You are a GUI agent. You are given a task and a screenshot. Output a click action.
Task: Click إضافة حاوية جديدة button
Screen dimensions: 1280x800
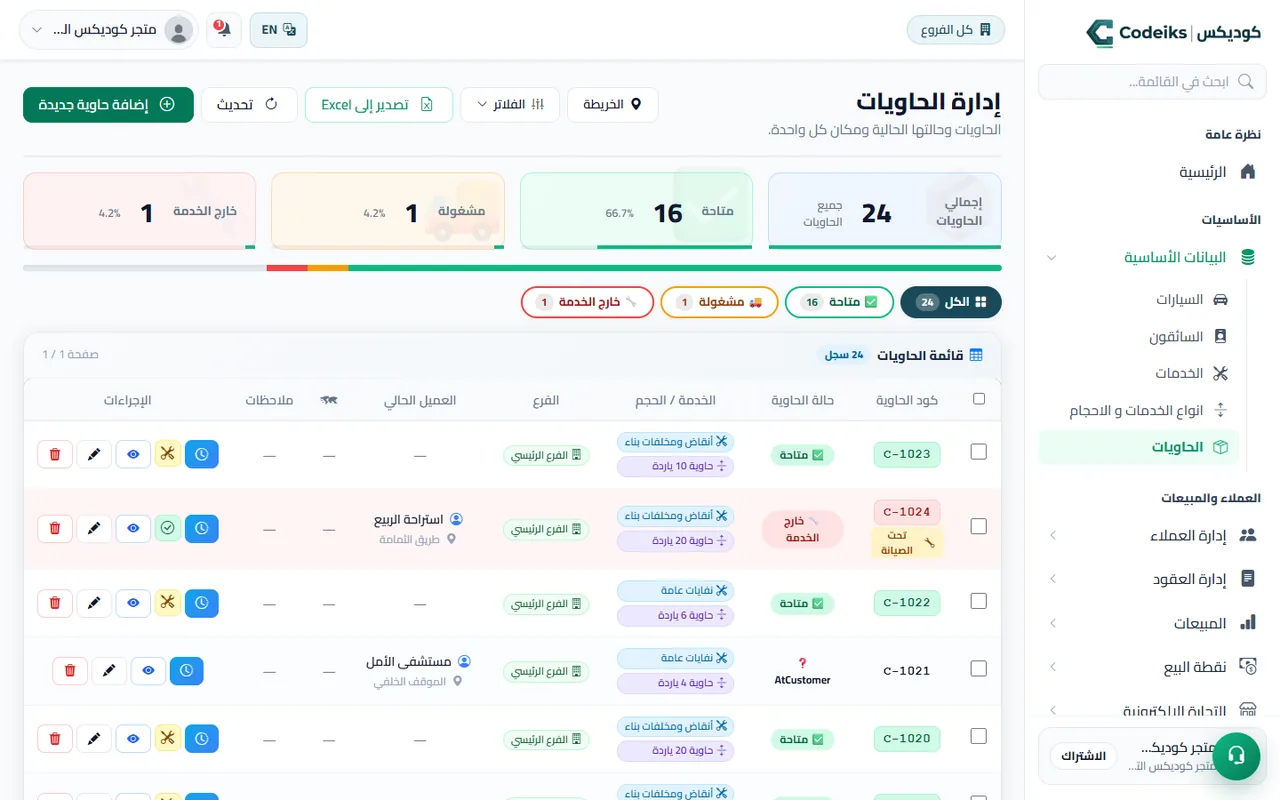tap(108, 105)
